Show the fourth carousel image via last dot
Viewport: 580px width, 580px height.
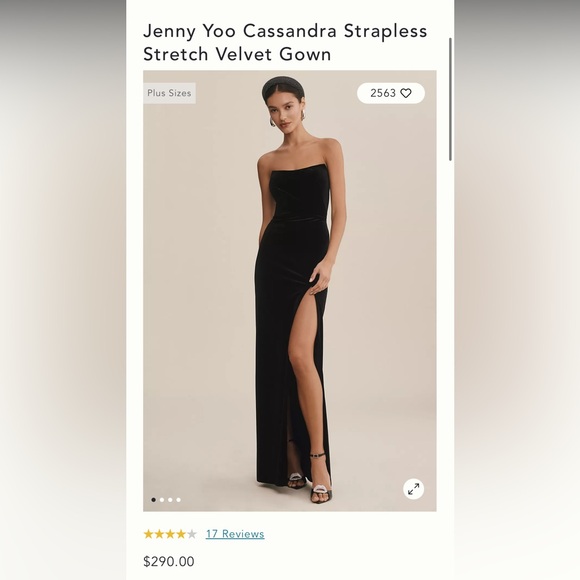click(179, 500)
